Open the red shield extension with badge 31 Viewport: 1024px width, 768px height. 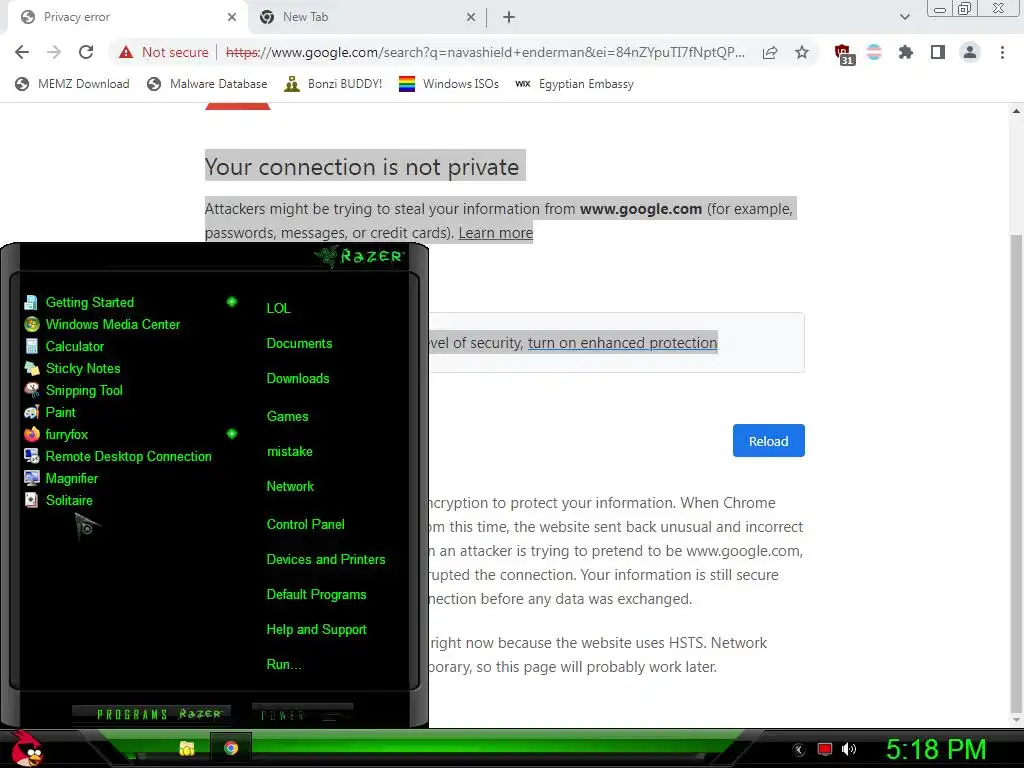click(844, 54)
